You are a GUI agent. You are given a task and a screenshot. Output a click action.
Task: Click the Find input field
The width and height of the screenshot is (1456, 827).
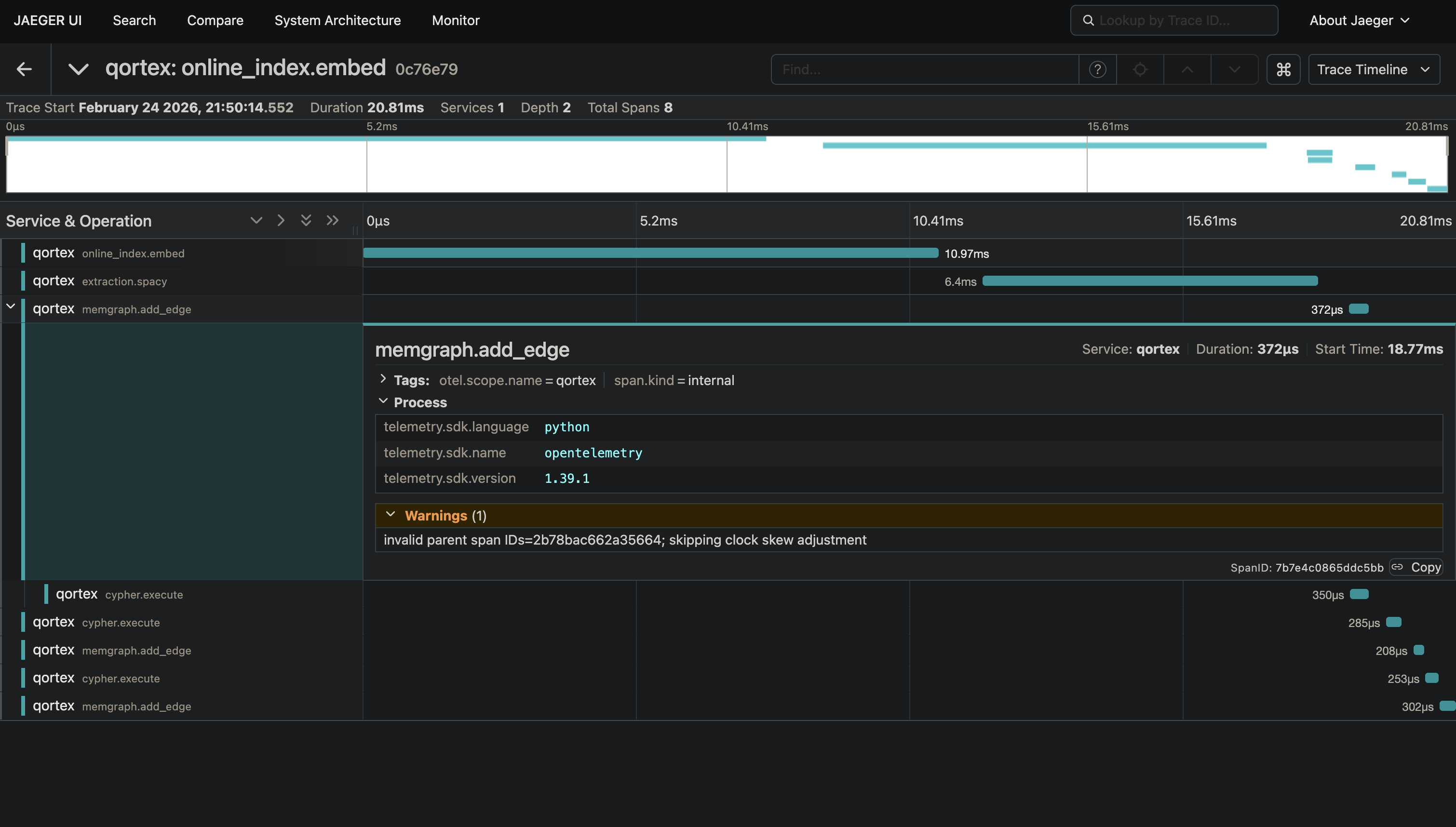pyautogui.click(x=924, y=69)
